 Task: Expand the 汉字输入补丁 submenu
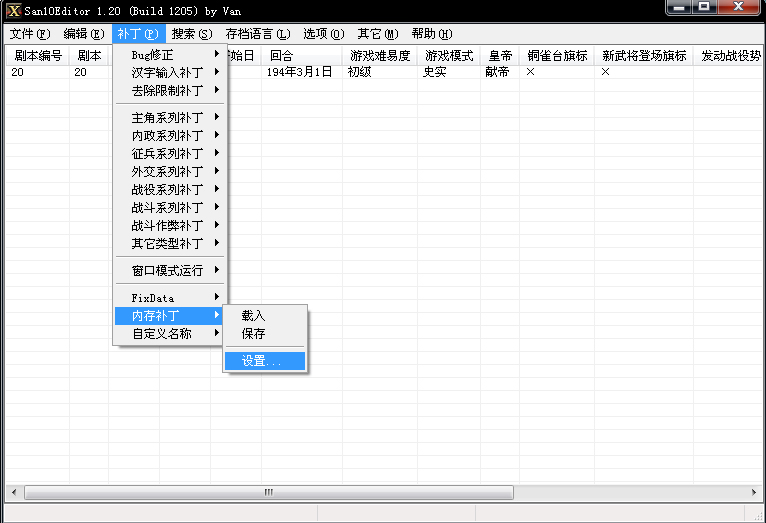click(x=169, y=73)
